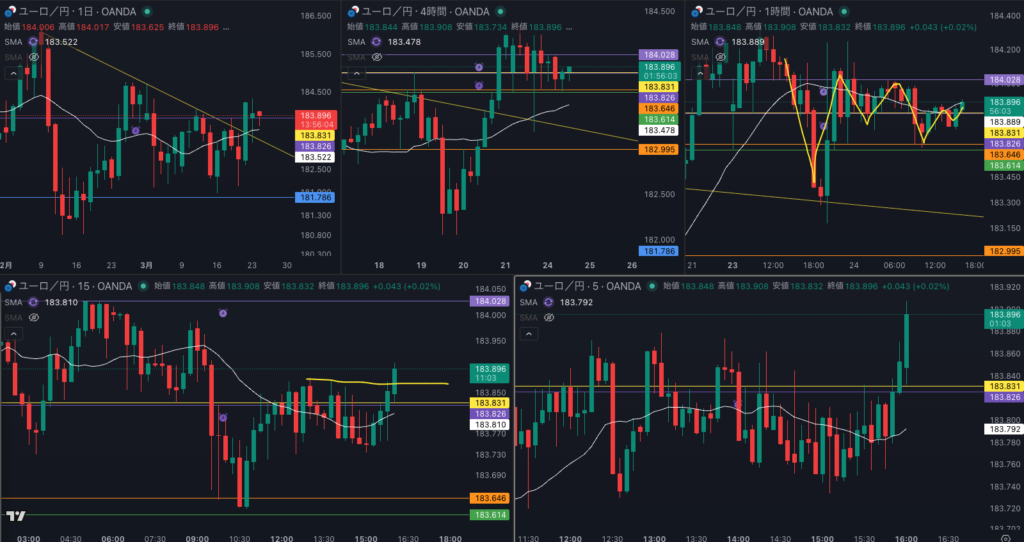Click the green market status dot in the 5-minute chart
The height and width of the screenshot is (542, 1024).
[x=652, y=286]
